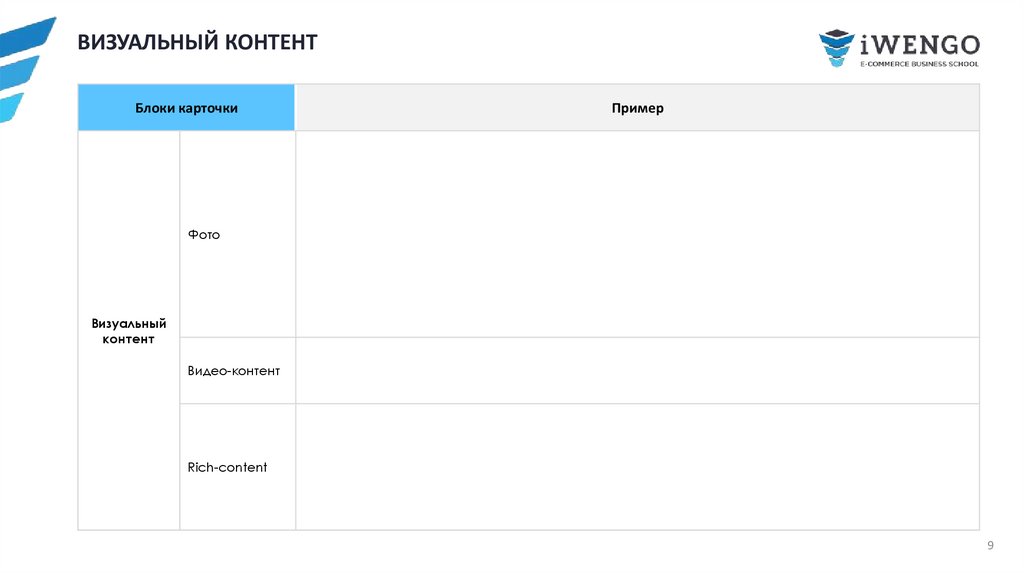
Task: Click the slide page number 9
Action: [x=990, y=545]
